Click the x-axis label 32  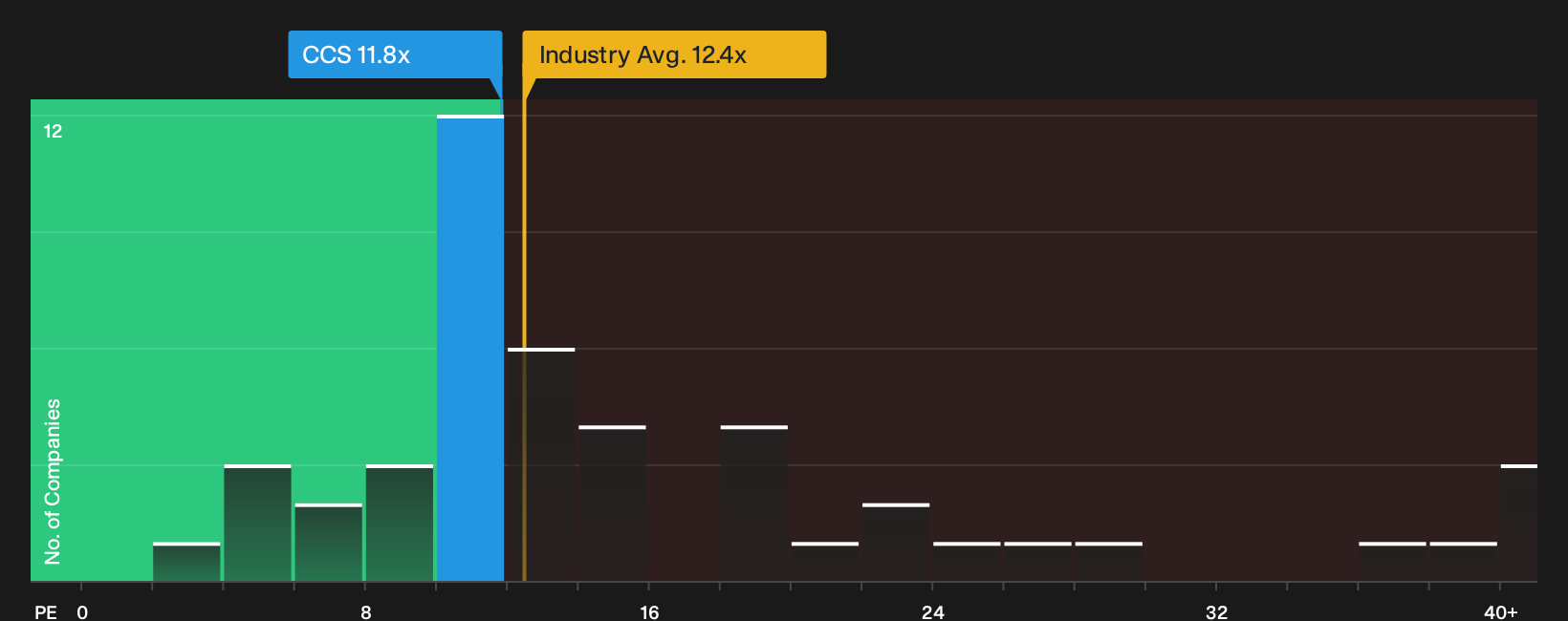(1216, 611)
